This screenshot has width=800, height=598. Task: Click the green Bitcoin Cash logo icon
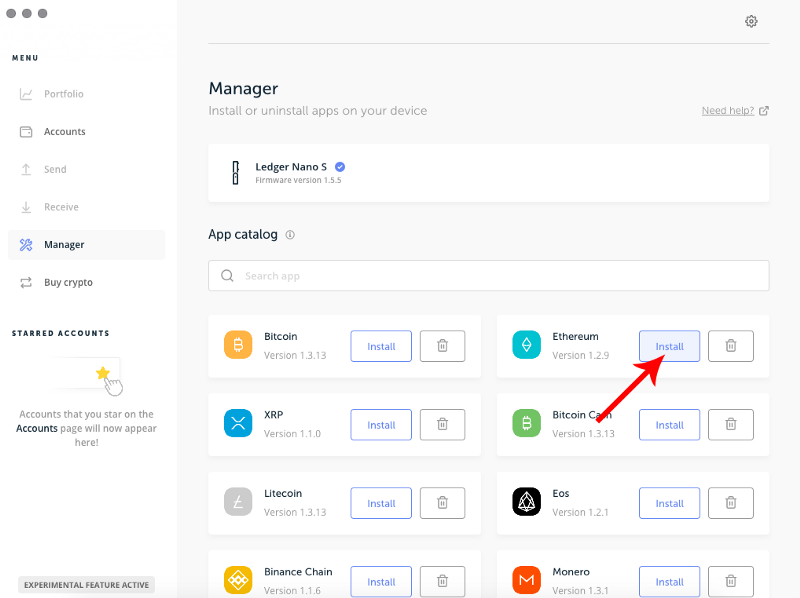click(x=527, y=423)
